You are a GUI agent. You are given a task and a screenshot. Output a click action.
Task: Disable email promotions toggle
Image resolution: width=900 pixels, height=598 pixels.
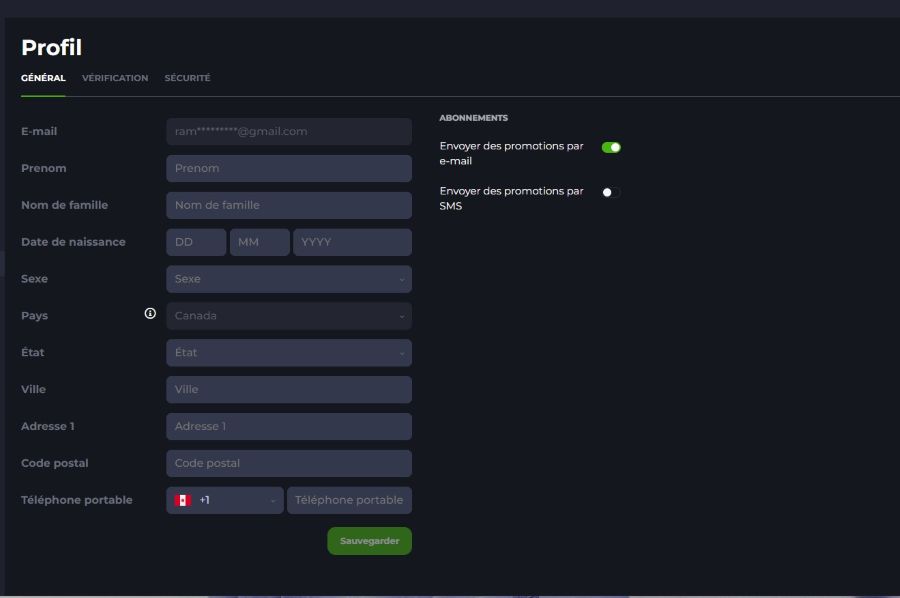click(611, 147)
